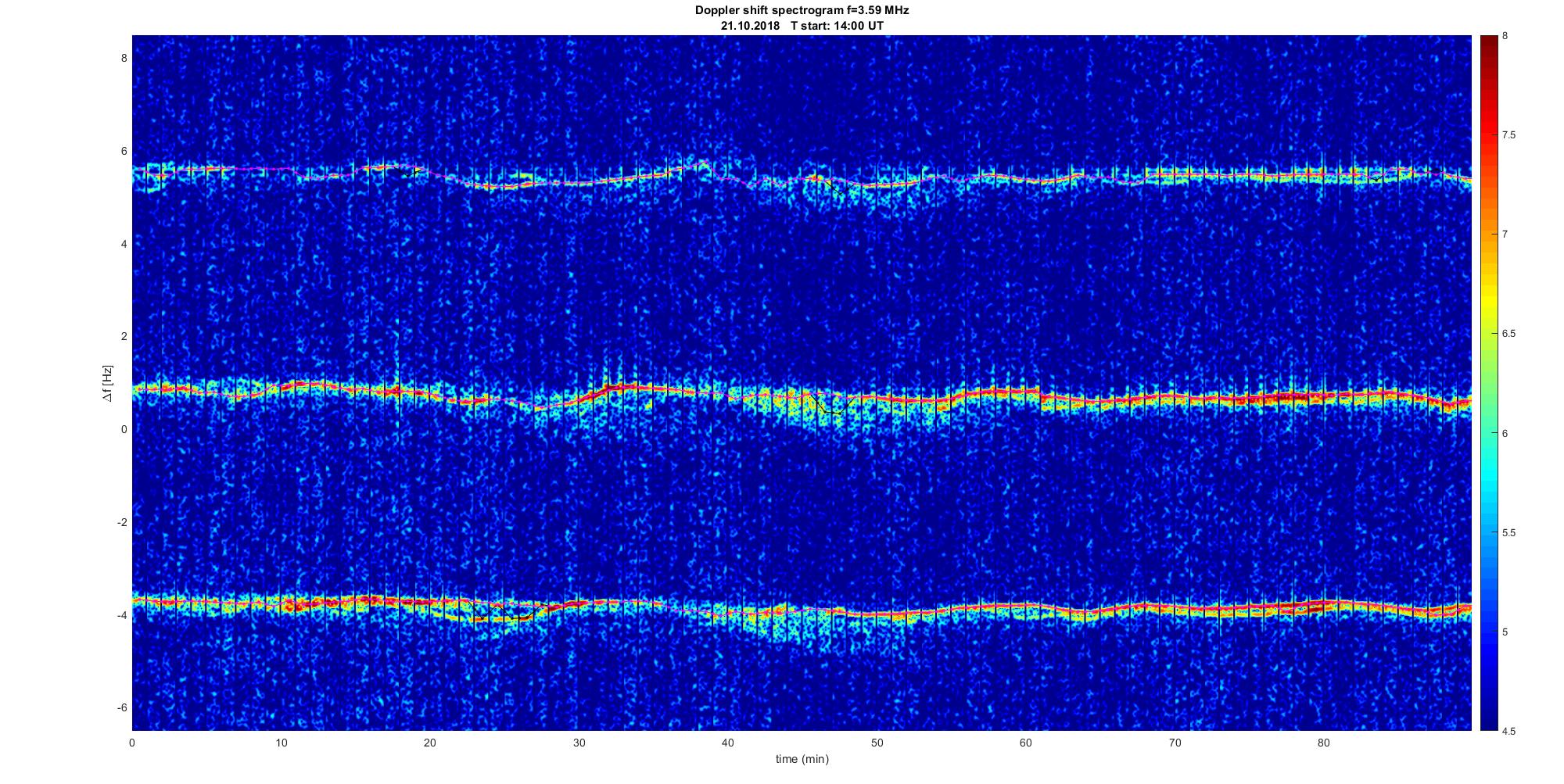Click the x-axis label 'time (min)'
Image resolution: width=1564 pixels, height=784 pixels.
tap(802, 759)
